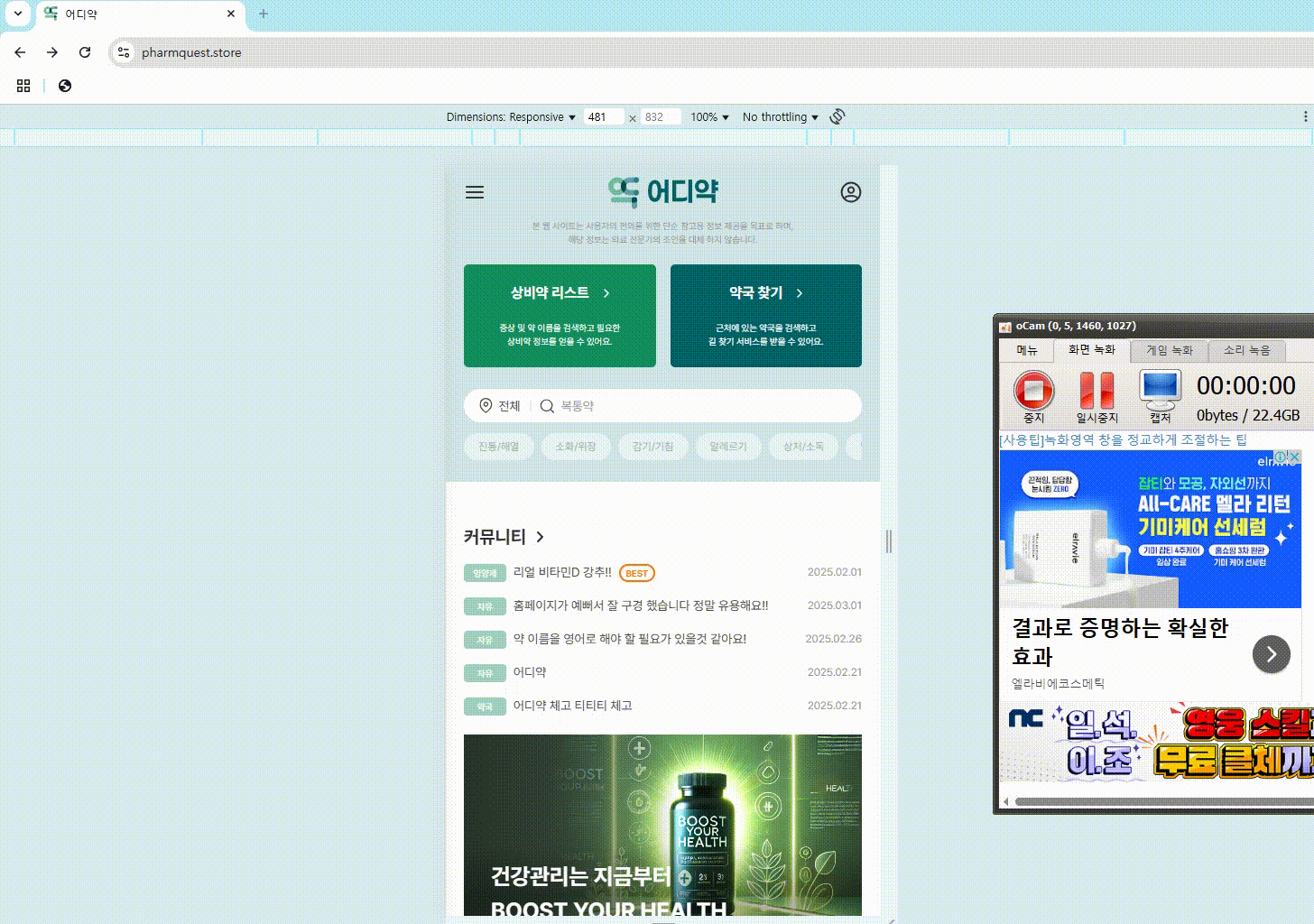Image resolution: width=1314 pixels, height=924 pixels.
Task: Pause recording with 일시중지 in oCam
Action: click(1097, 396)
